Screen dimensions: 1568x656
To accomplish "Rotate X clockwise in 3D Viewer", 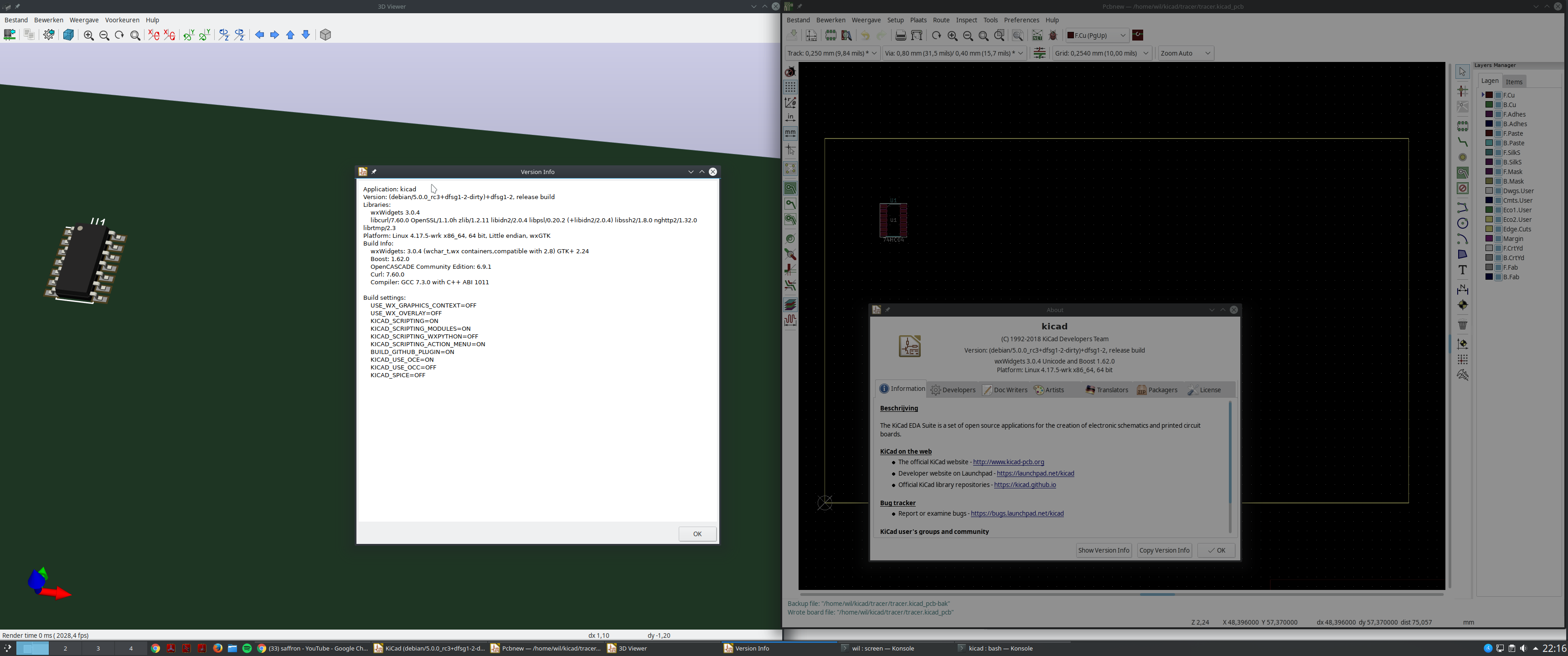I will pyautogui.click(x=154, y=35).
